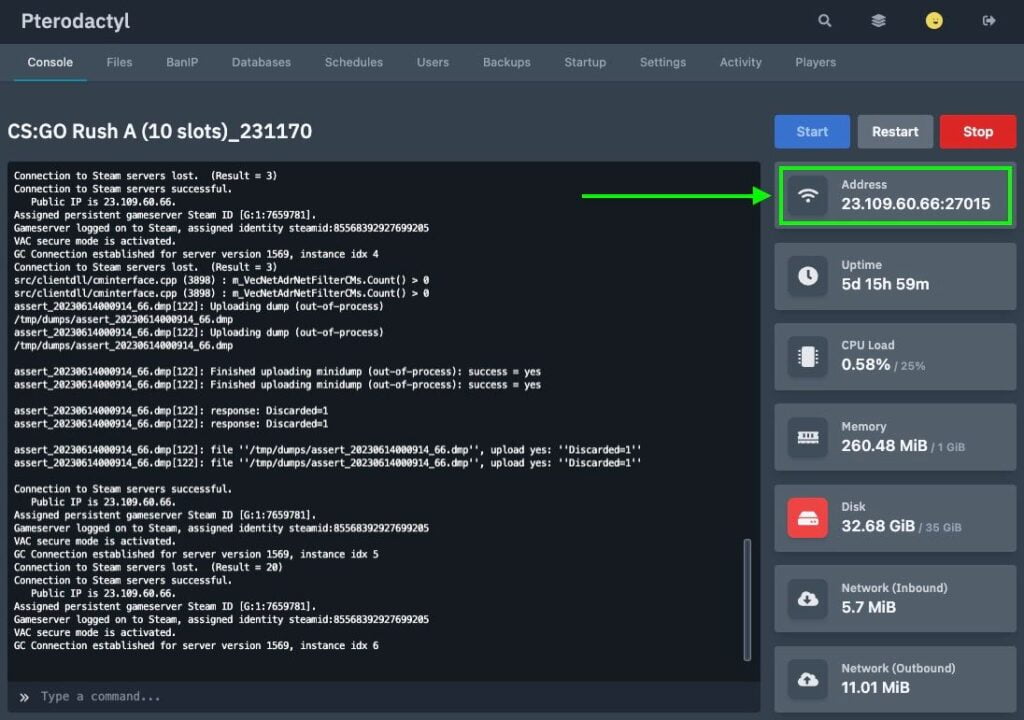Image resolution: width=1024 pixels, height=720 pixels.
Task: Click the Memory card icon
Action: click(808, 436)
